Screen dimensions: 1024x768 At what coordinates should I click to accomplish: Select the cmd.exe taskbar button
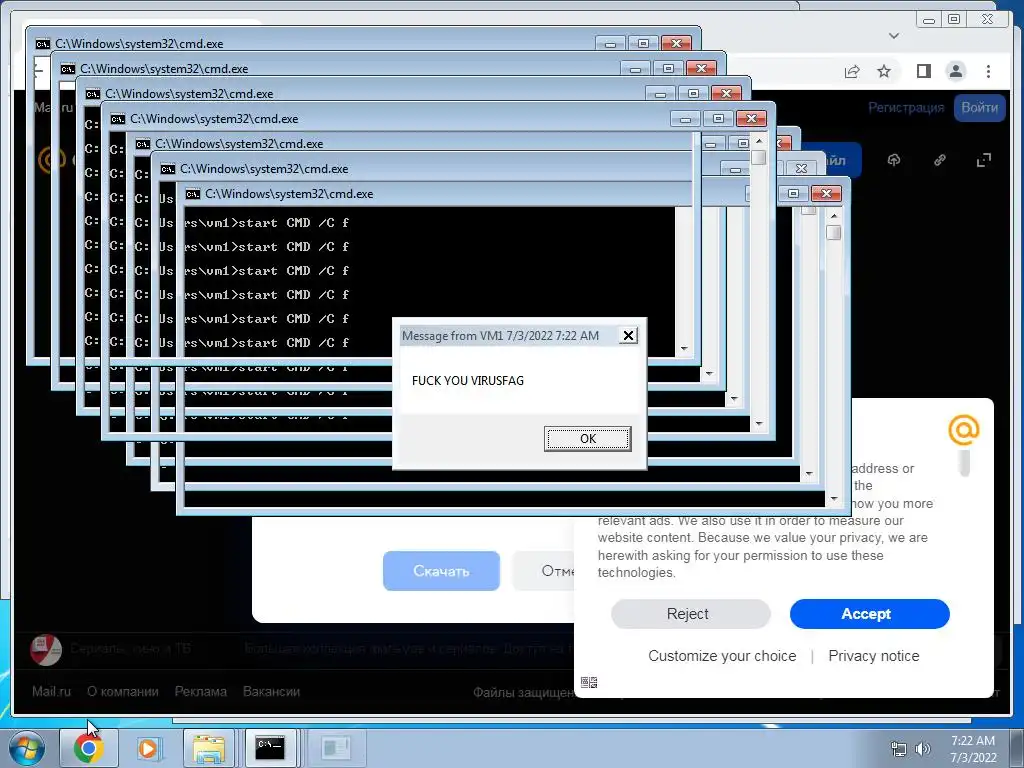click(x=270, y=748)
